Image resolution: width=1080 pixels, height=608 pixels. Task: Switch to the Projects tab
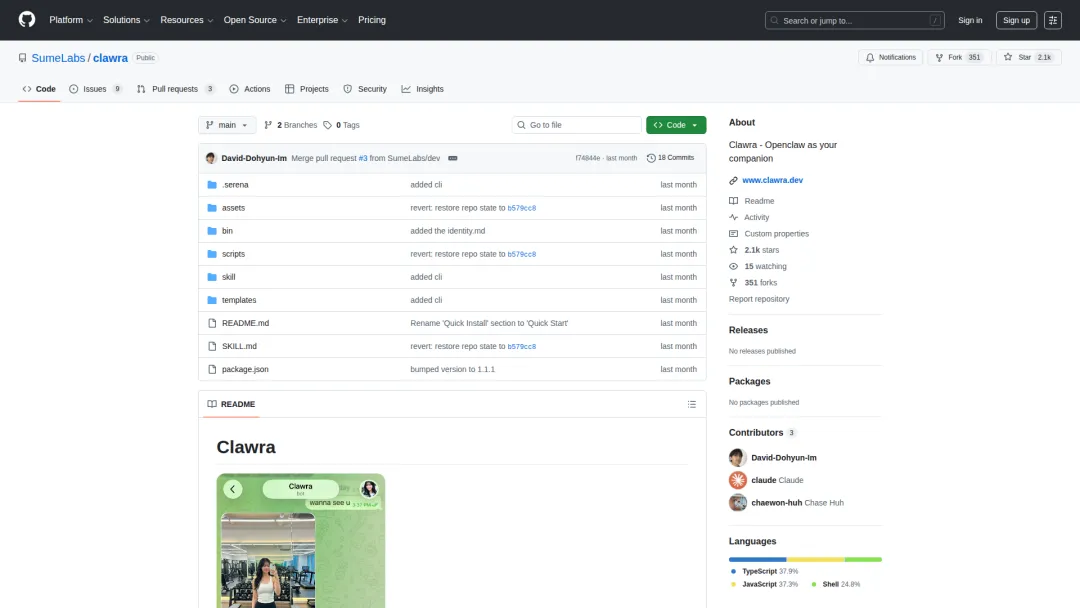click(307, 89)
